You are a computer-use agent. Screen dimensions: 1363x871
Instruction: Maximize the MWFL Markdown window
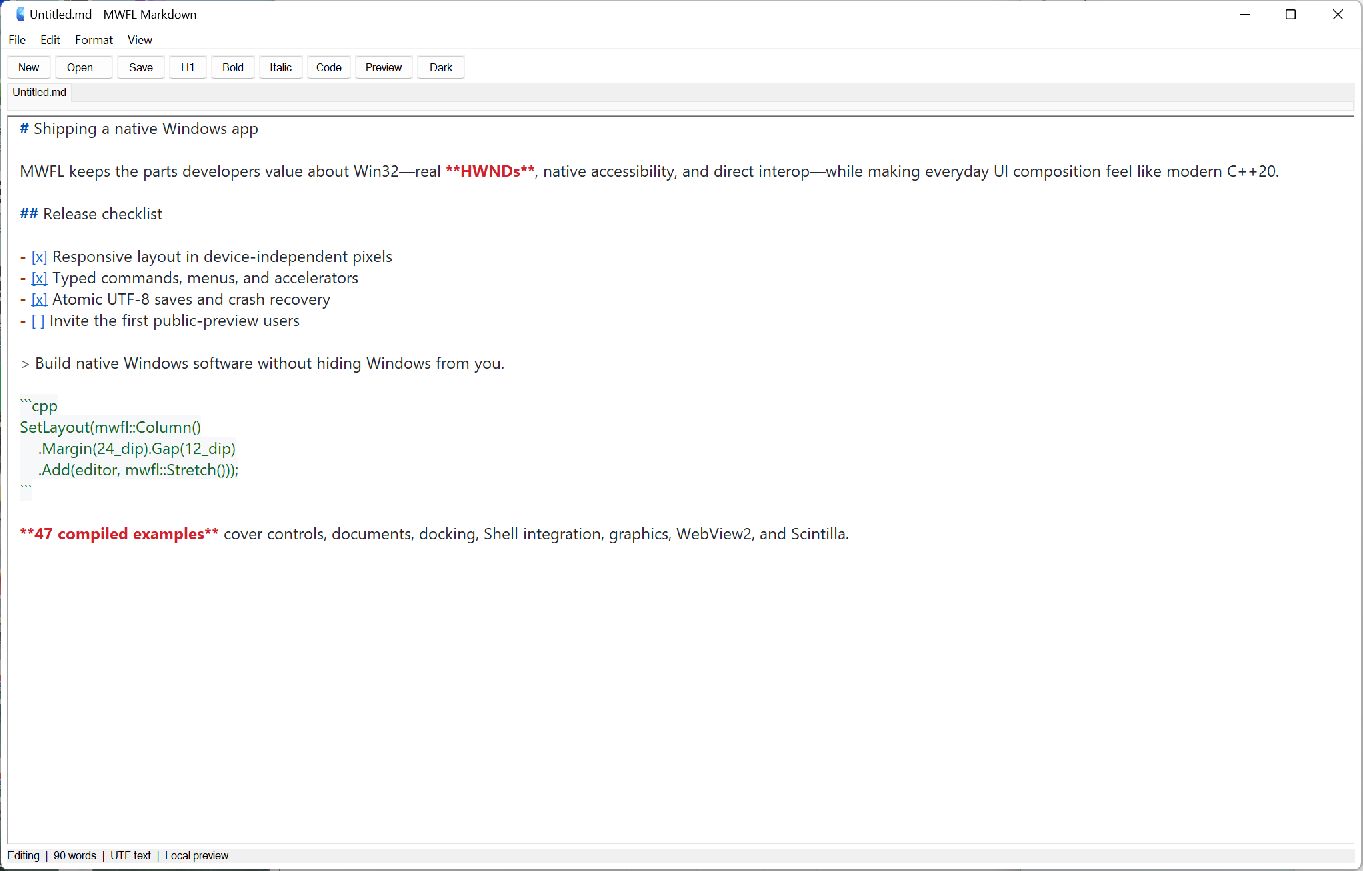click(1291, 15)
